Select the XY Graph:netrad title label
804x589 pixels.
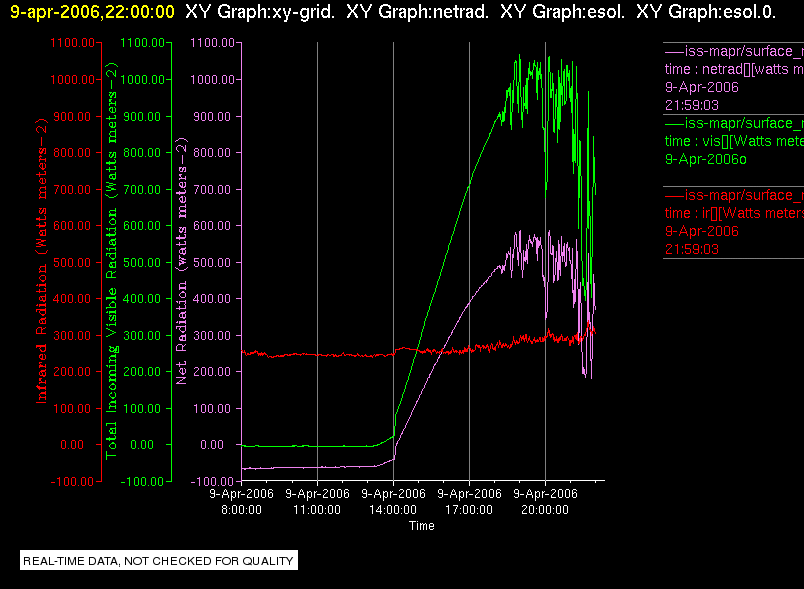point(417,12)
